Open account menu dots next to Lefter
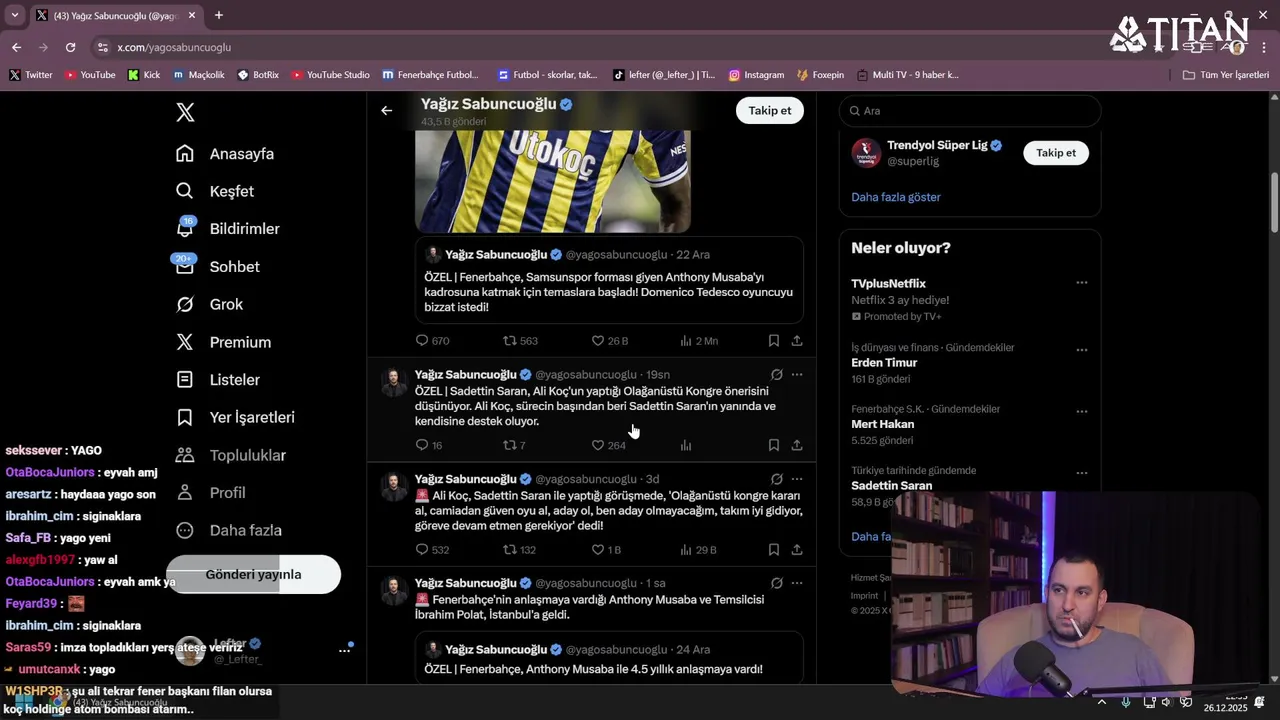Image resolution: width=1280 pixels, height=720 pixels. (x=345, y=650)
